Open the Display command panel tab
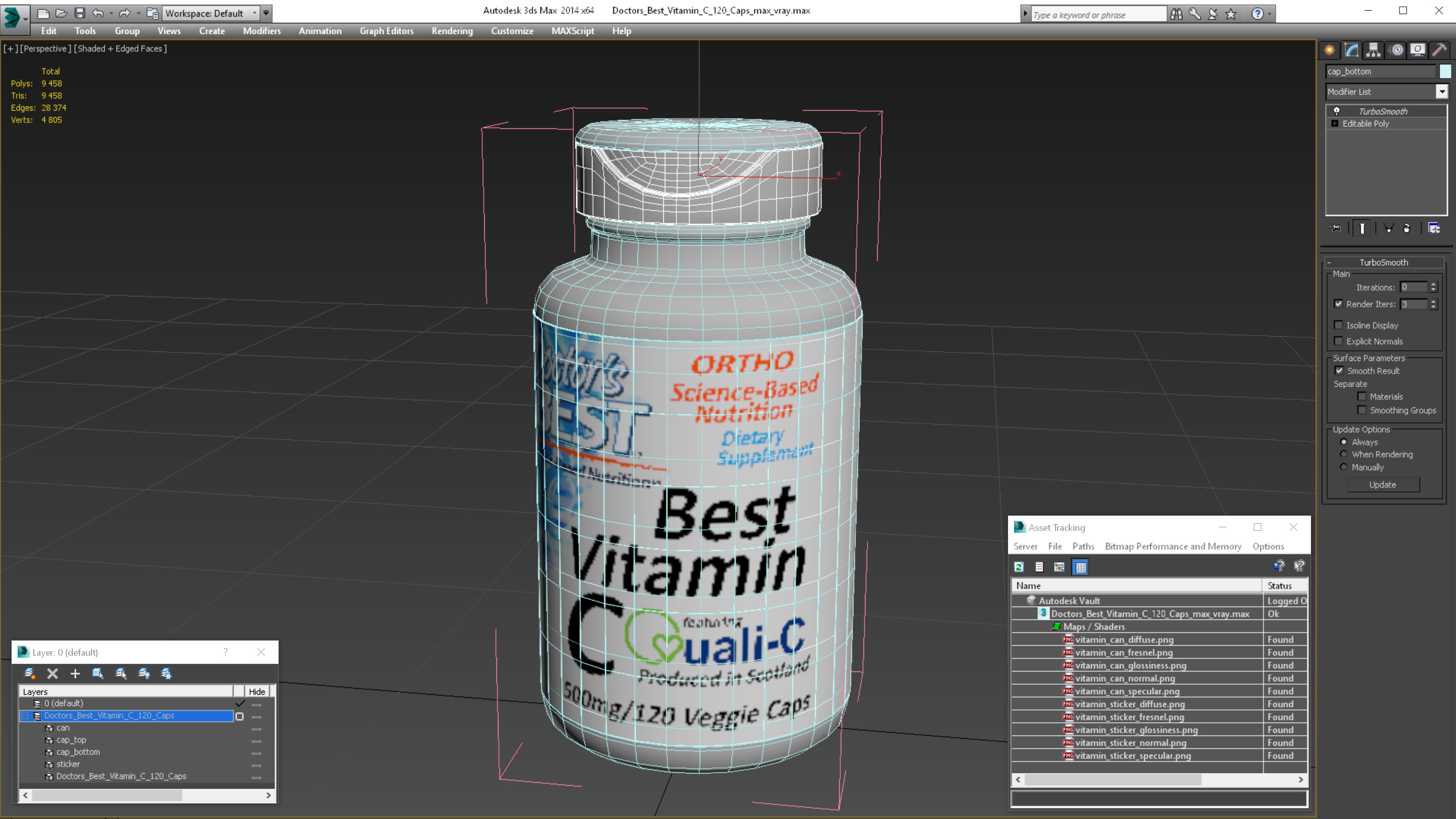 (1418, 51)
